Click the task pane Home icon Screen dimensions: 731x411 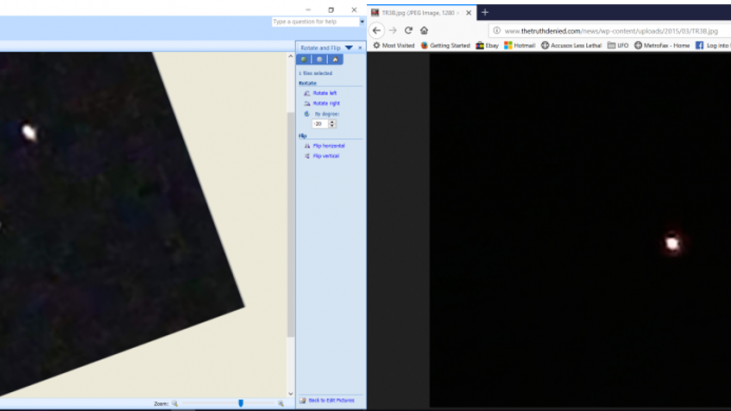point(335,60)
